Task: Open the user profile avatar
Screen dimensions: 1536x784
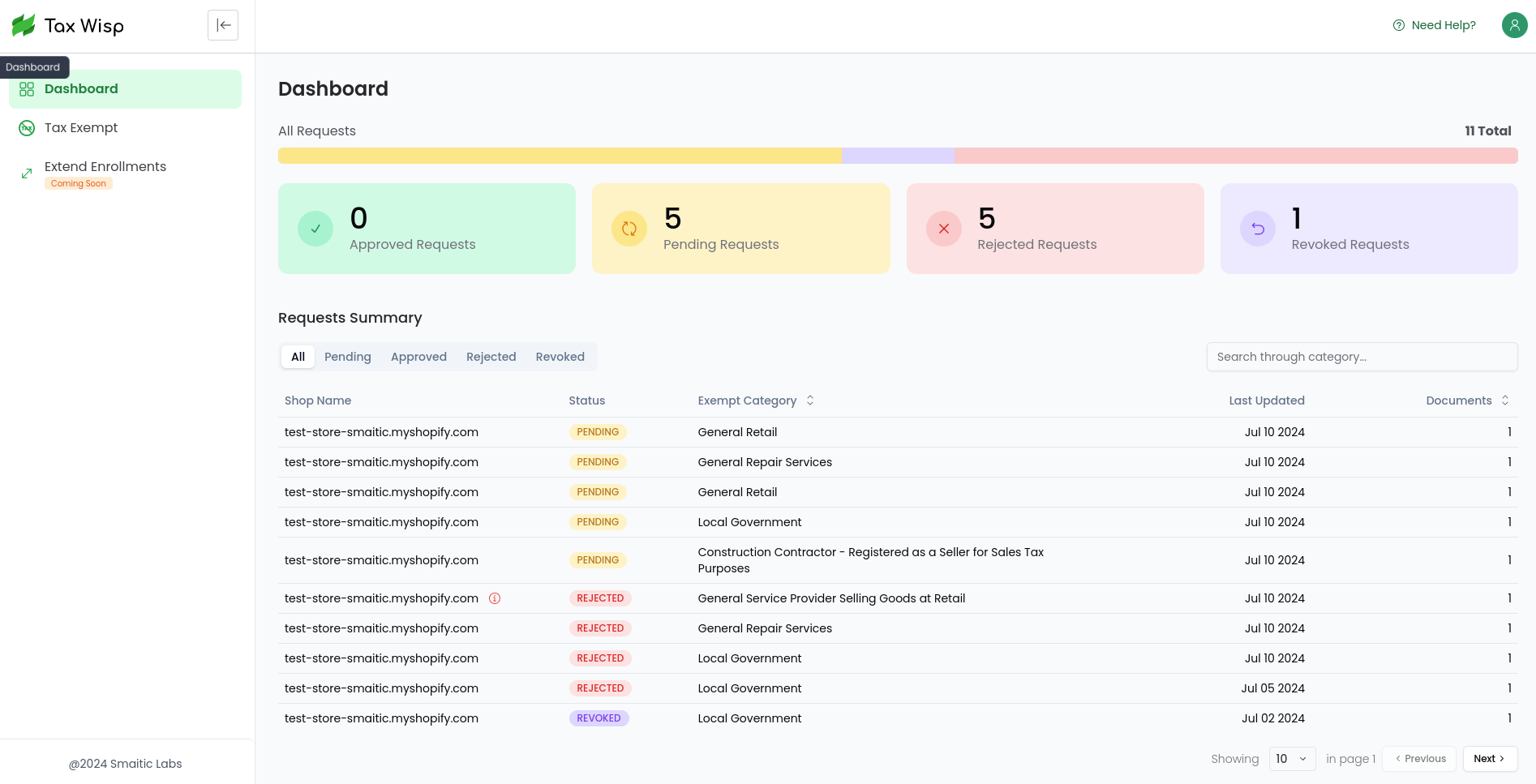Action: click(1514, 25)
